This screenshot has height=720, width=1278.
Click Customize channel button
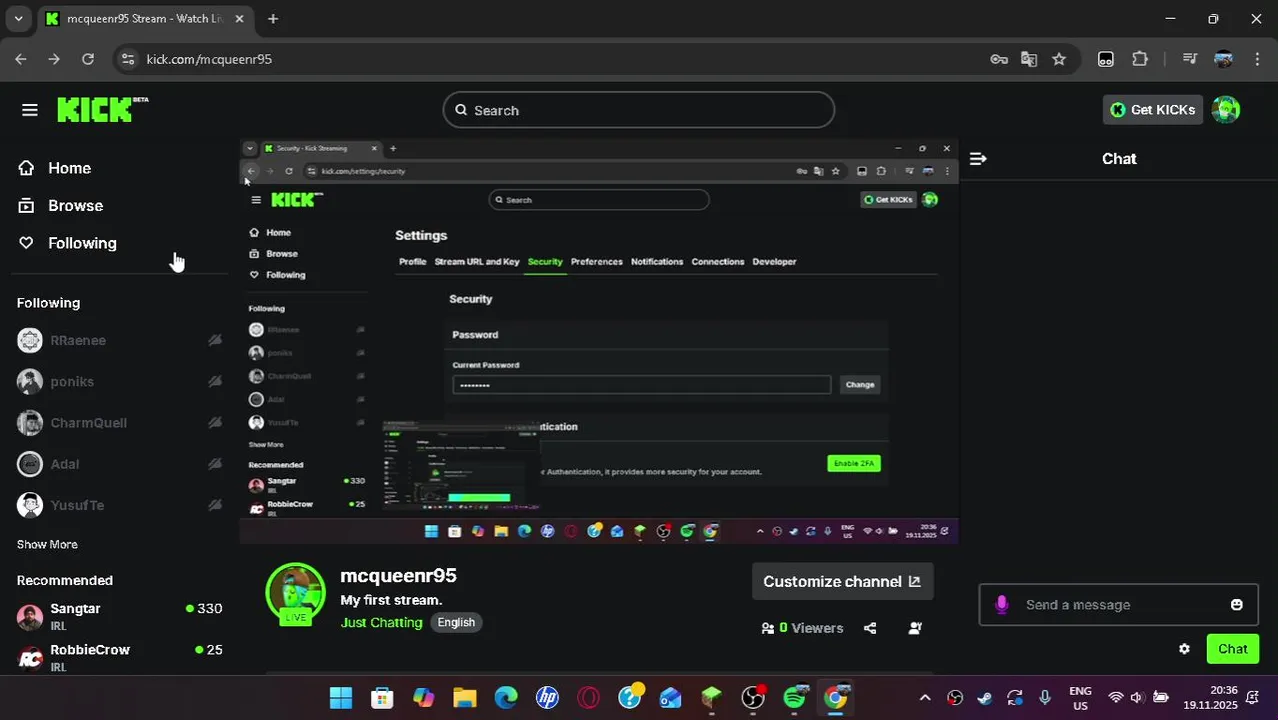[842, 581]
